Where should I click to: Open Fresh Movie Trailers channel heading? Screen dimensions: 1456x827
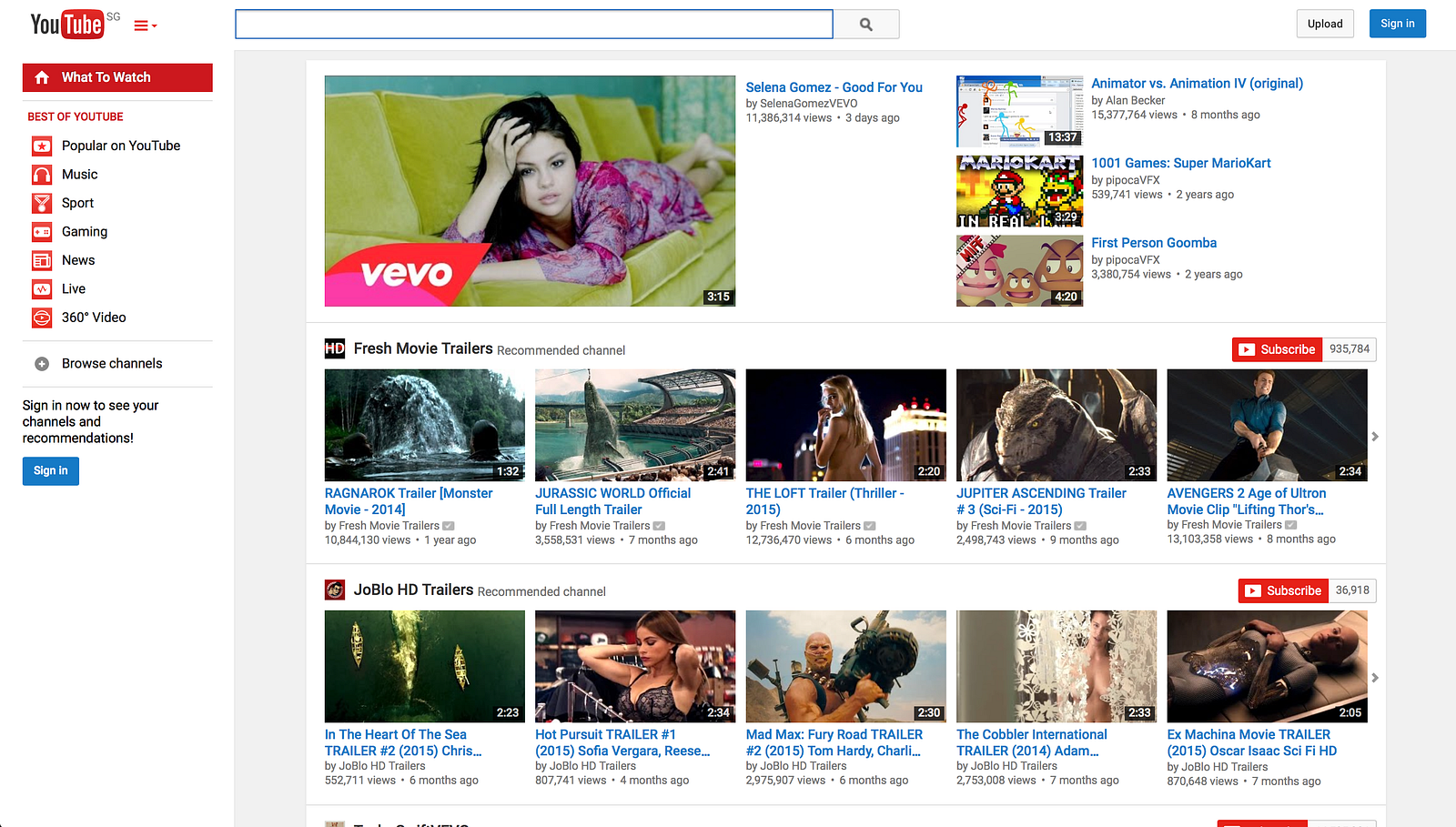tap(423, 348)
